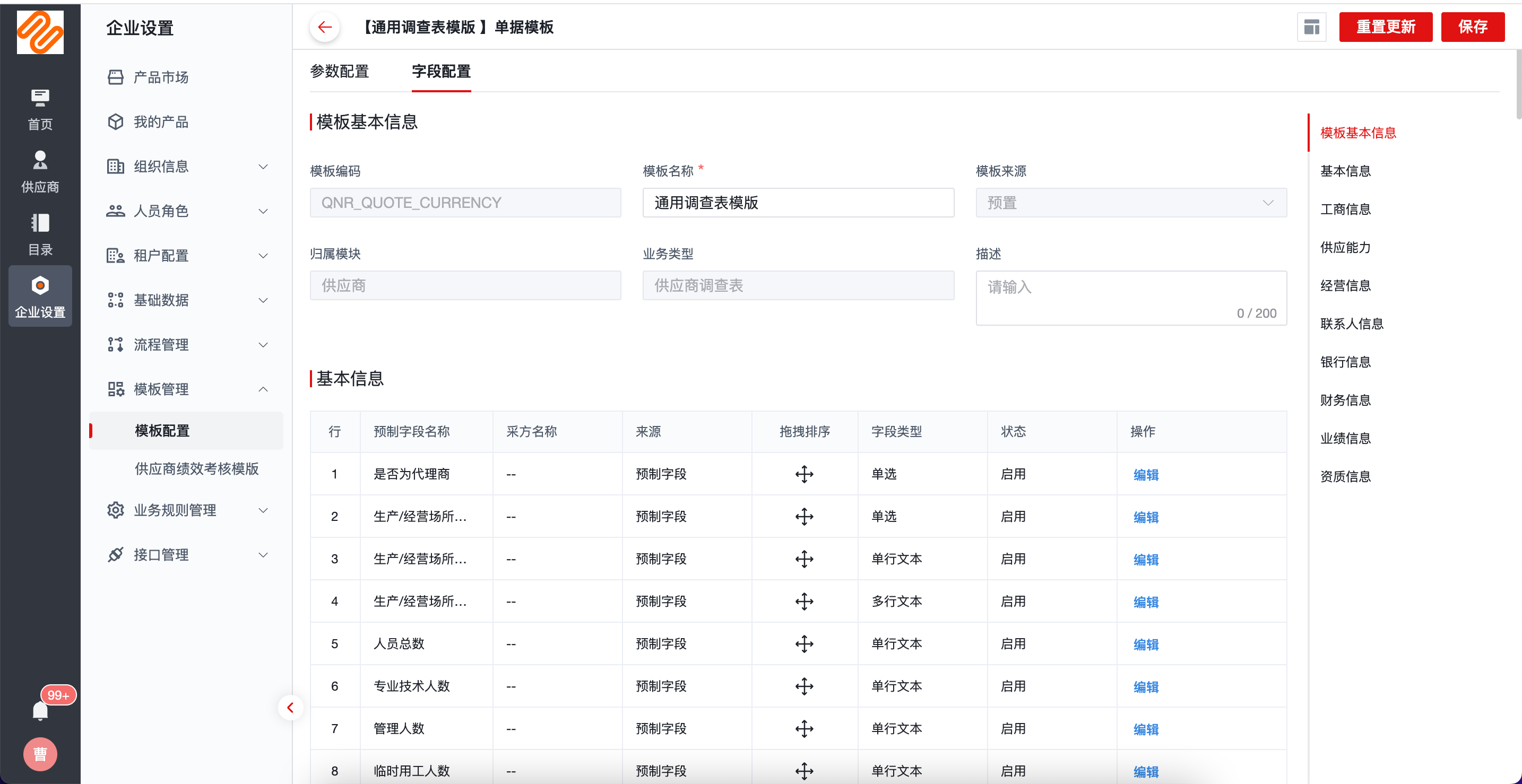Jump to 资质信息 anchor section
The image size is (1522, 784).
coord(1345,476)
